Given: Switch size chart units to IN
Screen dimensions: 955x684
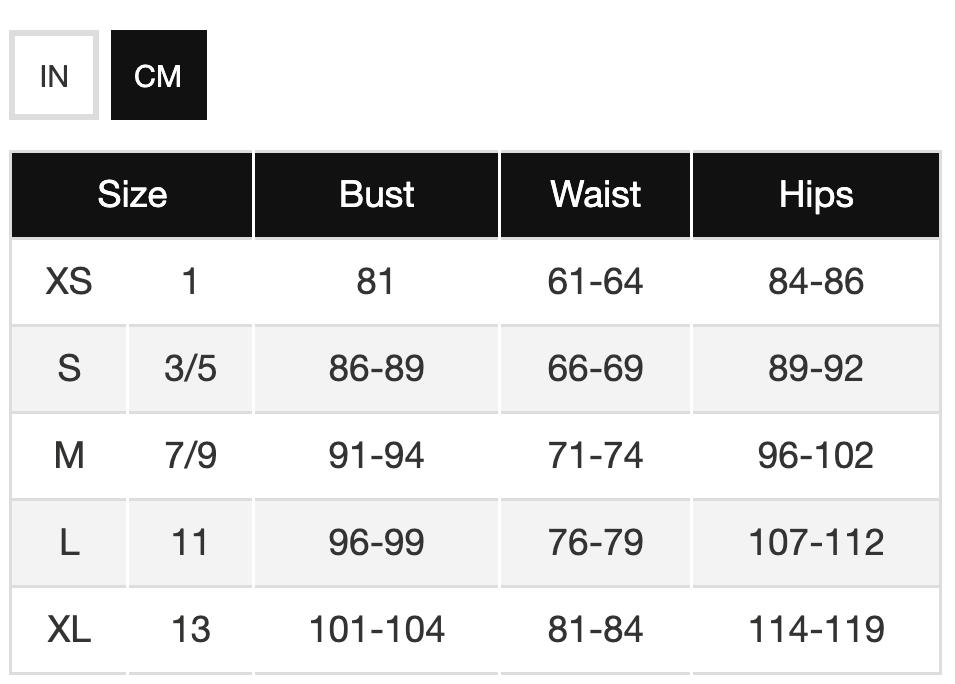Looking at the screenshot, I should coord(54,75).
